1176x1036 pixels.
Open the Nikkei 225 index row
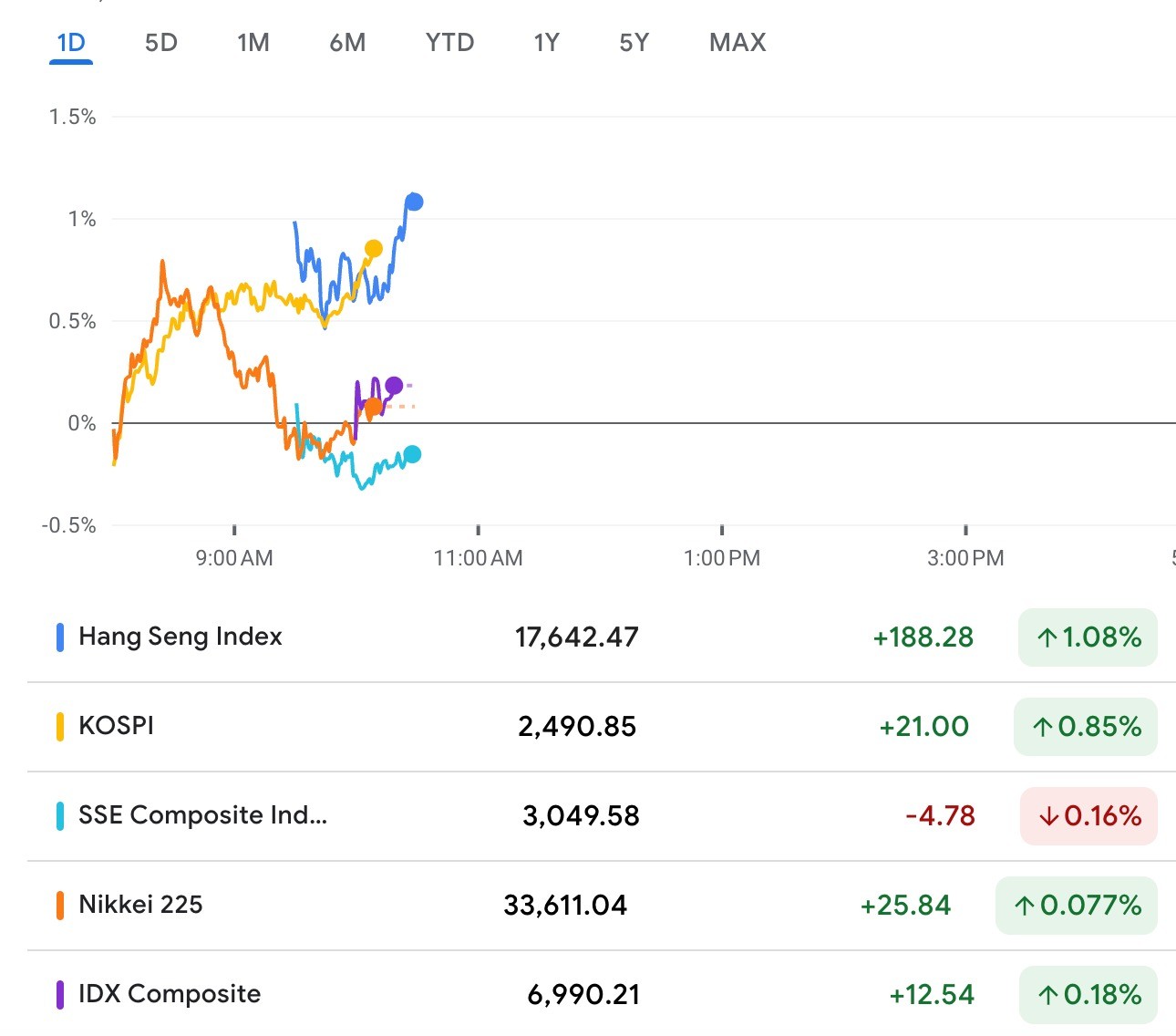click(x=602, y=905)
